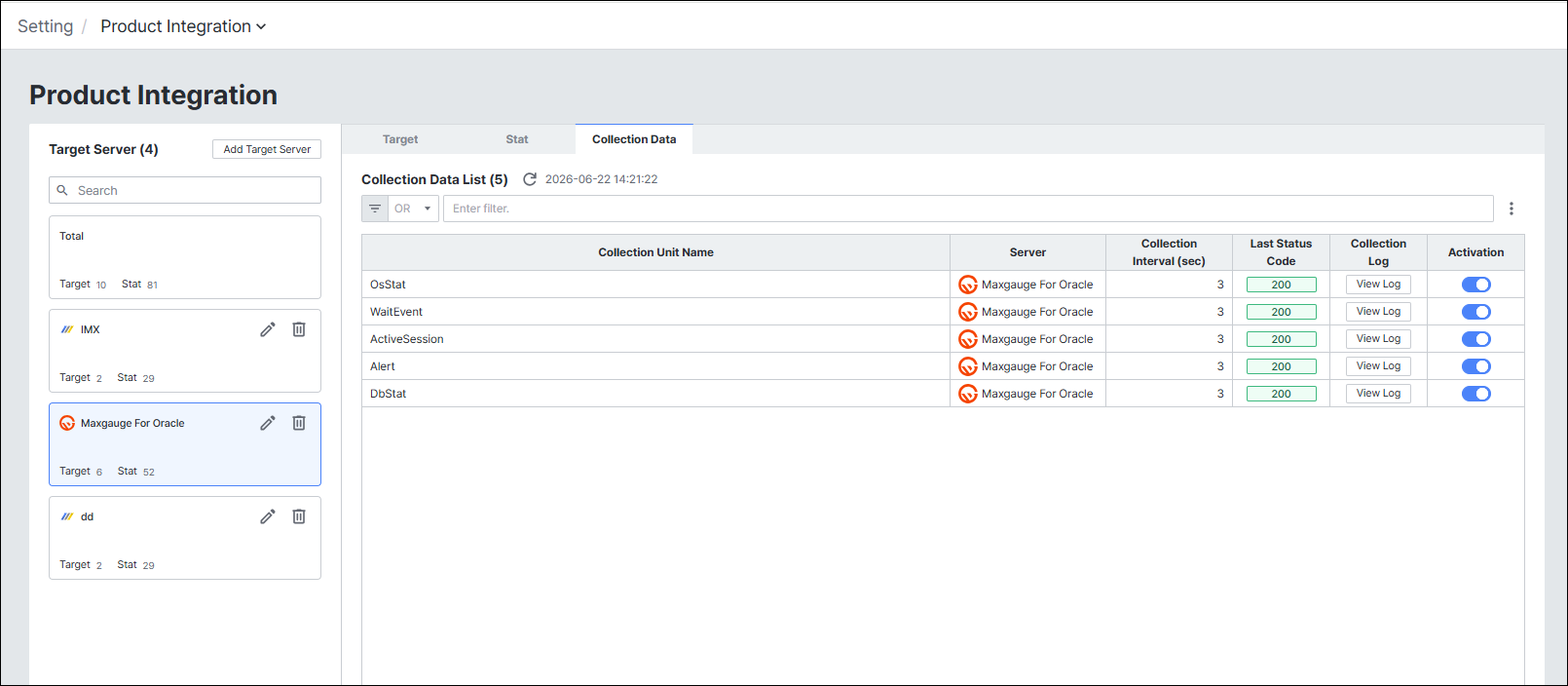Switch to the Stat tab

(x=517, y=139)
